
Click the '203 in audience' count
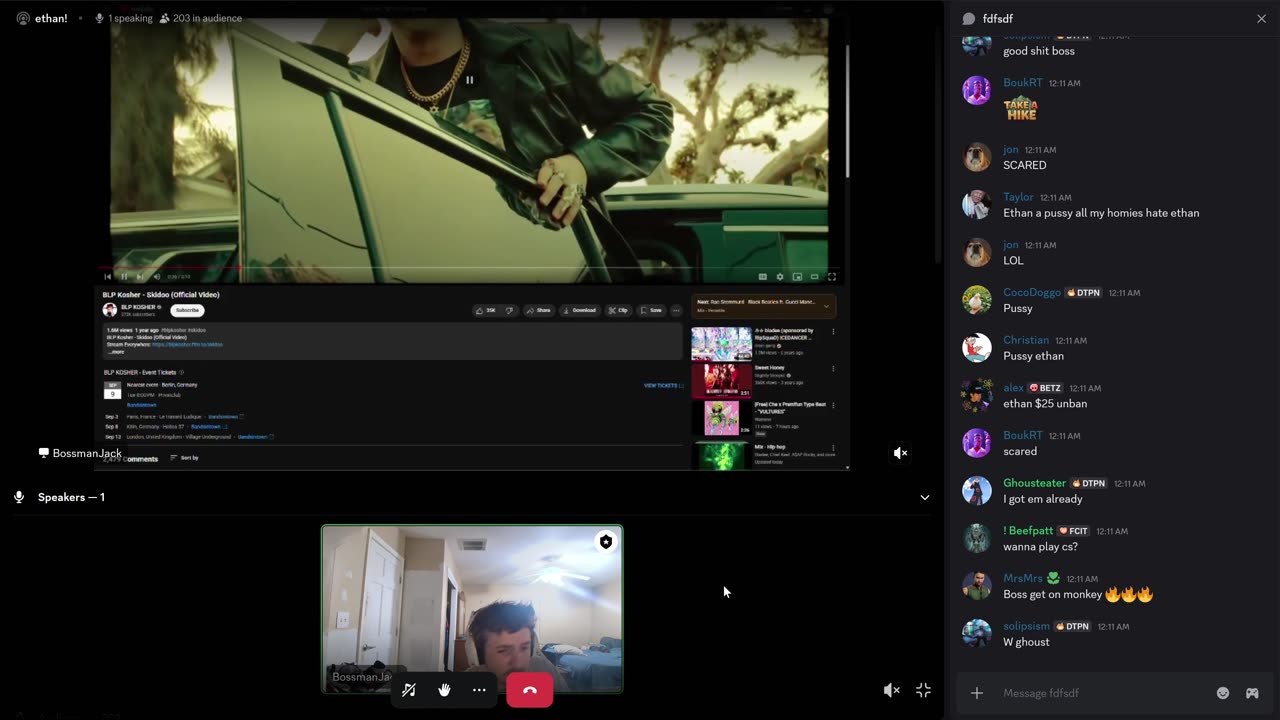(200, 18)
